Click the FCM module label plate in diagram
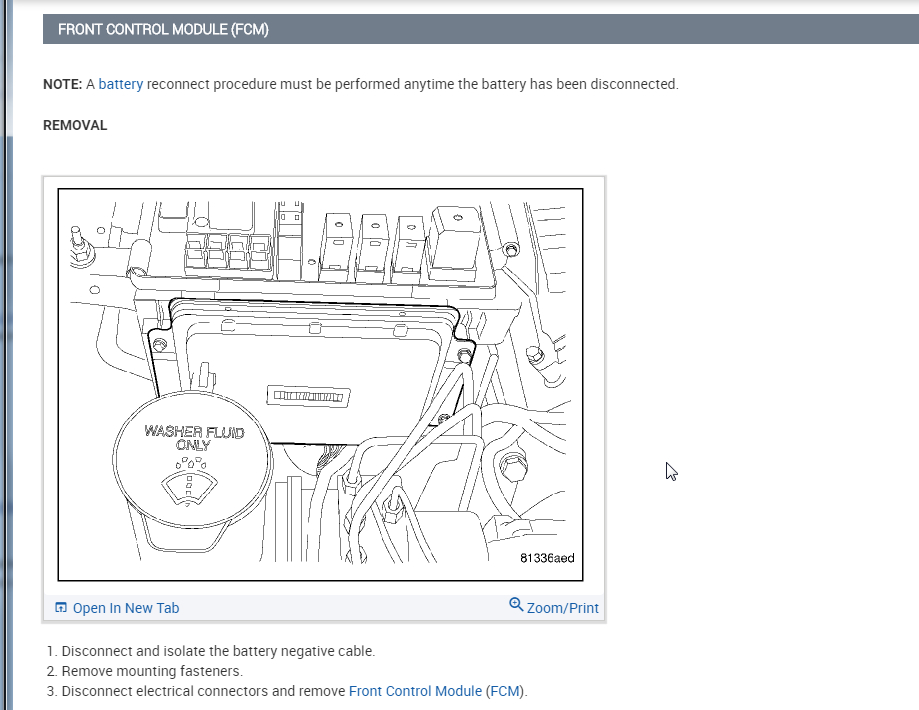The height and width of the screenshot is (710, 919). click(x=309, y=396)
